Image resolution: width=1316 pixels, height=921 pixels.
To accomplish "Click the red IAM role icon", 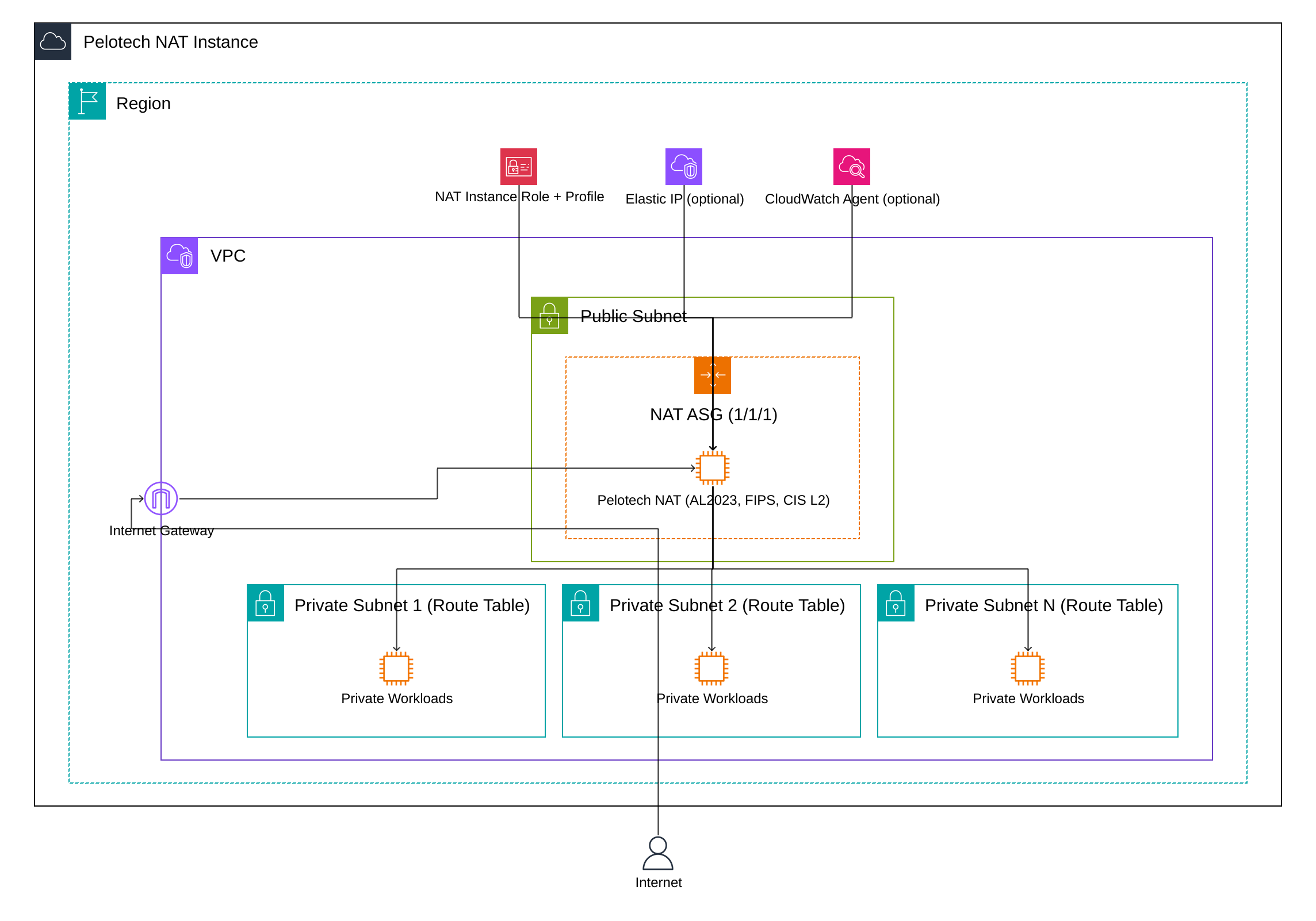I will click(x=519, y=167).
